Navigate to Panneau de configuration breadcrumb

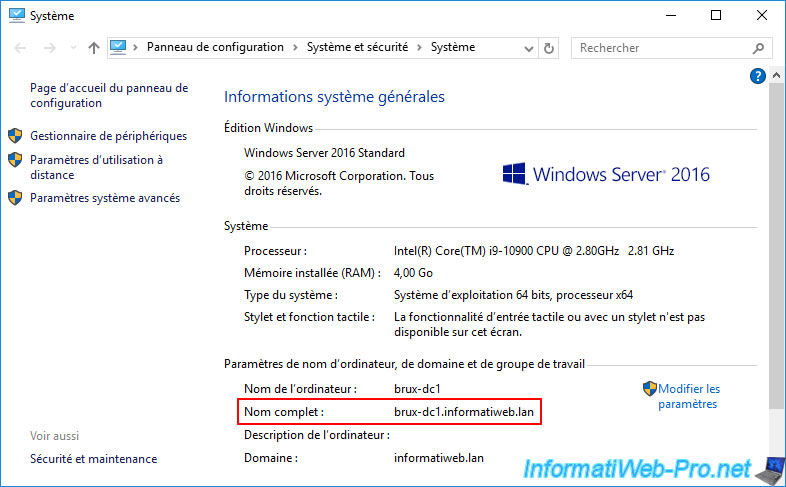(215, 47)
